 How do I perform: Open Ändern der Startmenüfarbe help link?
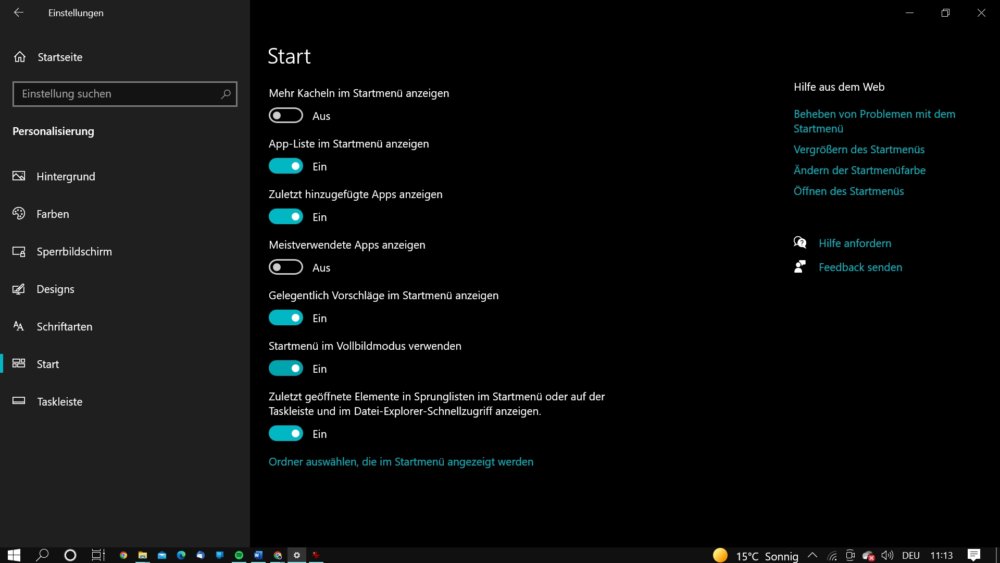pos(859,170)
